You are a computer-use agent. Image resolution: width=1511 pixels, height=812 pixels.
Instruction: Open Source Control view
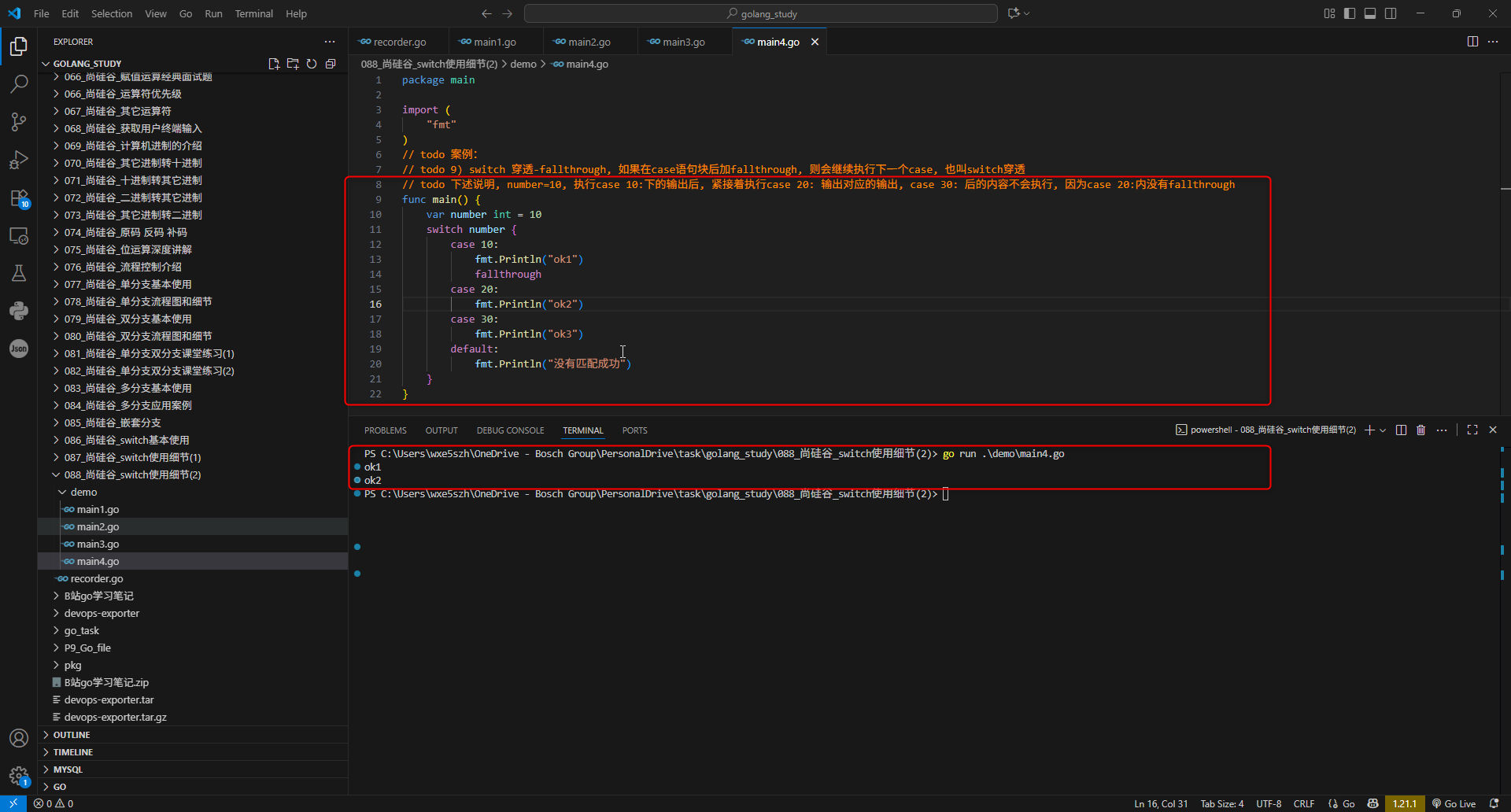click(x=19, y=121)
